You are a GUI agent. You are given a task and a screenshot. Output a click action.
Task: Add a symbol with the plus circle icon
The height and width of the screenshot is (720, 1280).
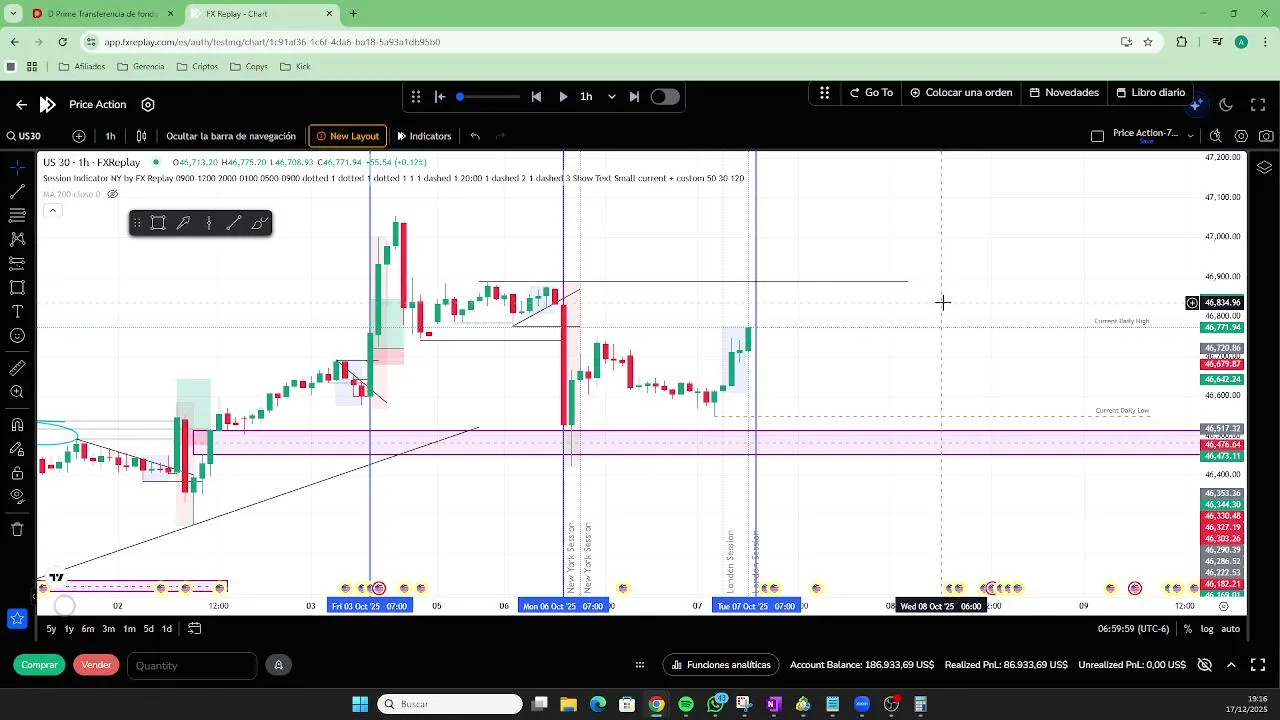[x=79, y=136]
